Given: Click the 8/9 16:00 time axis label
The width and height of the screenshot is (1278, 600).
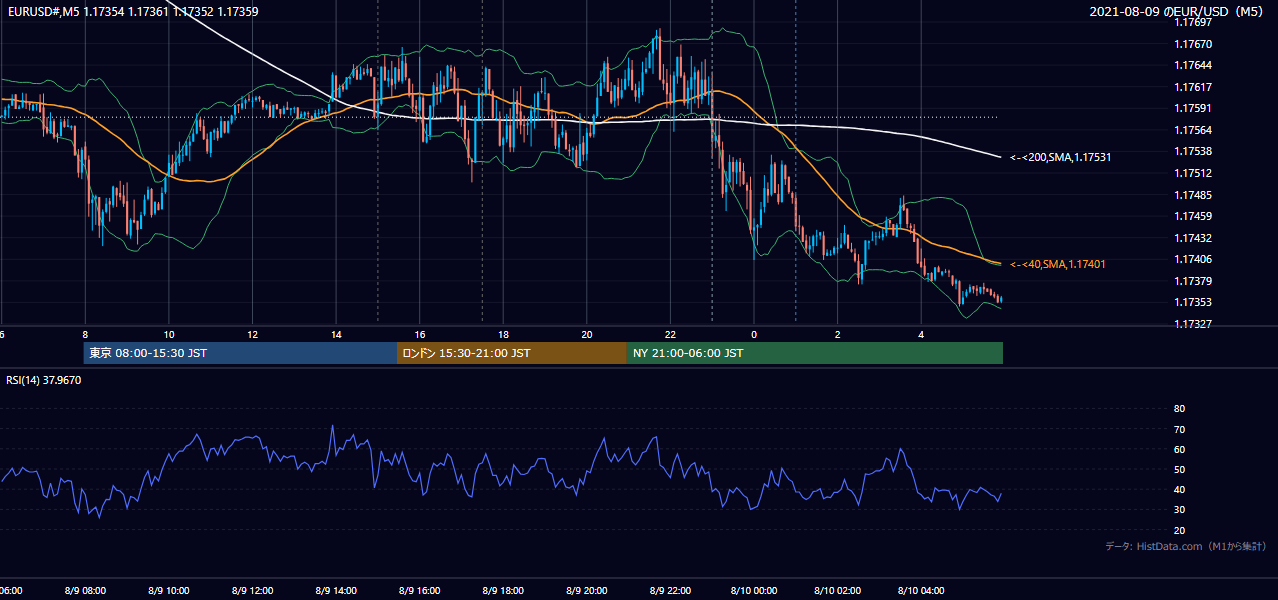Looking at the screenshot, I should 420,591.
